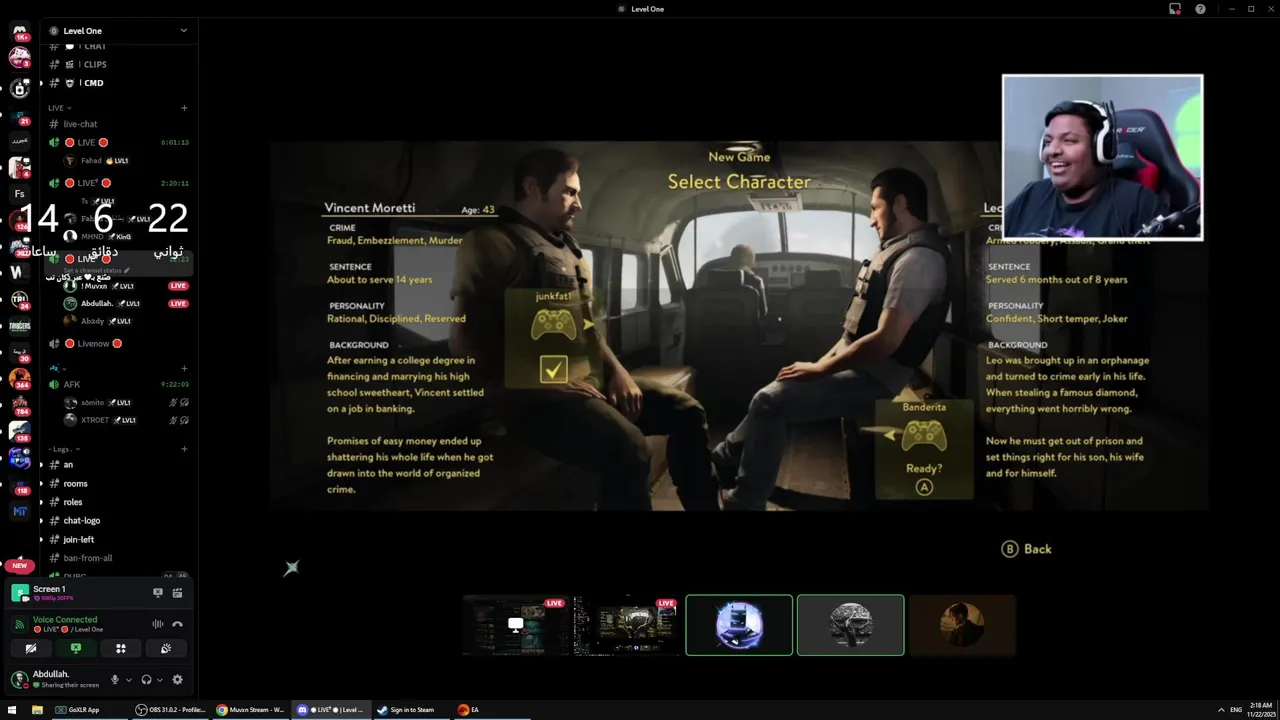This screenshot has height=720, width=1280.
Task: Open the server icon with 364 badge
Action: [19, 379]
